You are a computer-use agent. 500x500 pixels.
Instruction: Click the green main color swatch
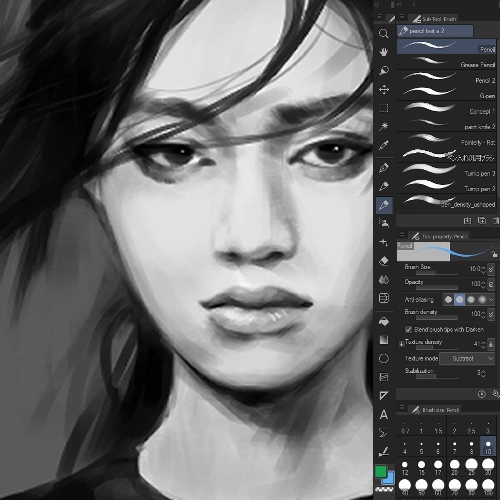(x=381, y=471)
